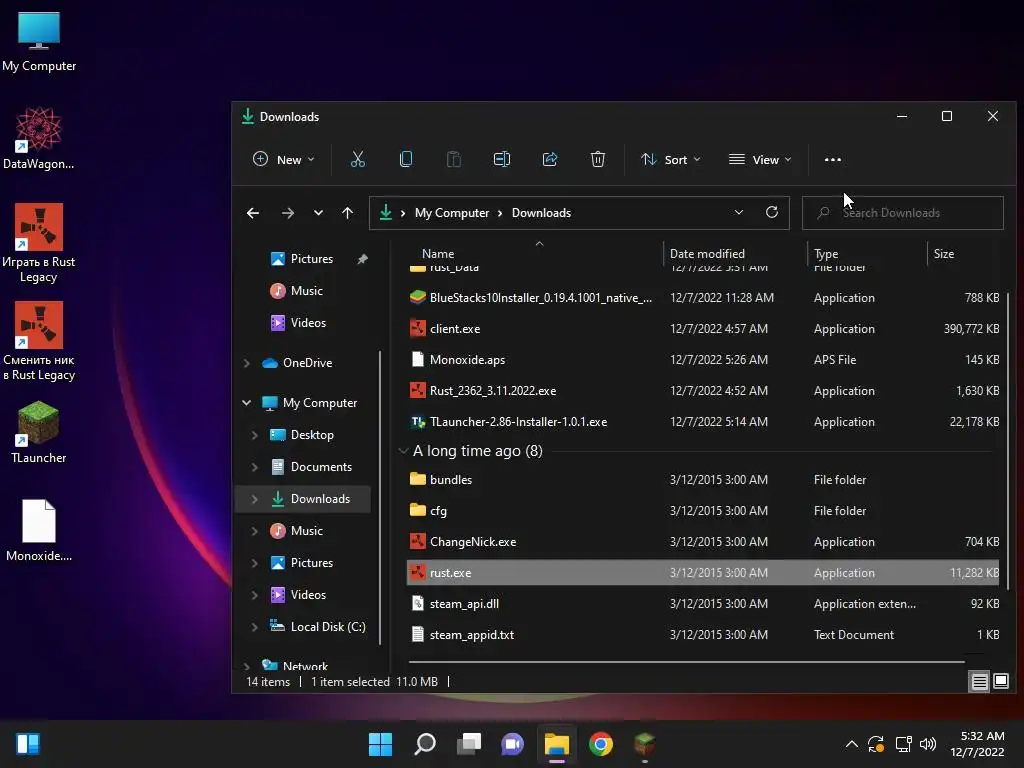Click the Share icon in toolbar
This screenshot has height=768, width=1024.
point(550,159)
